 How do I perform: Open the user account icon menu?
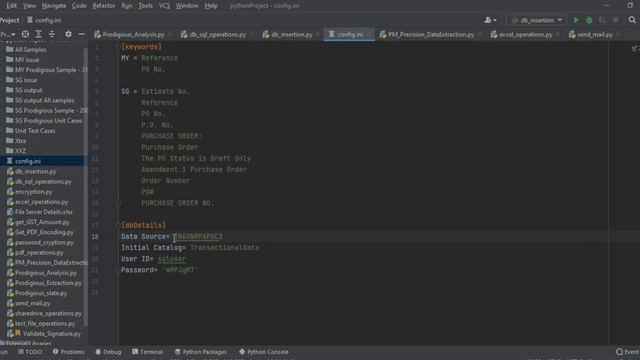click(490, 20)
